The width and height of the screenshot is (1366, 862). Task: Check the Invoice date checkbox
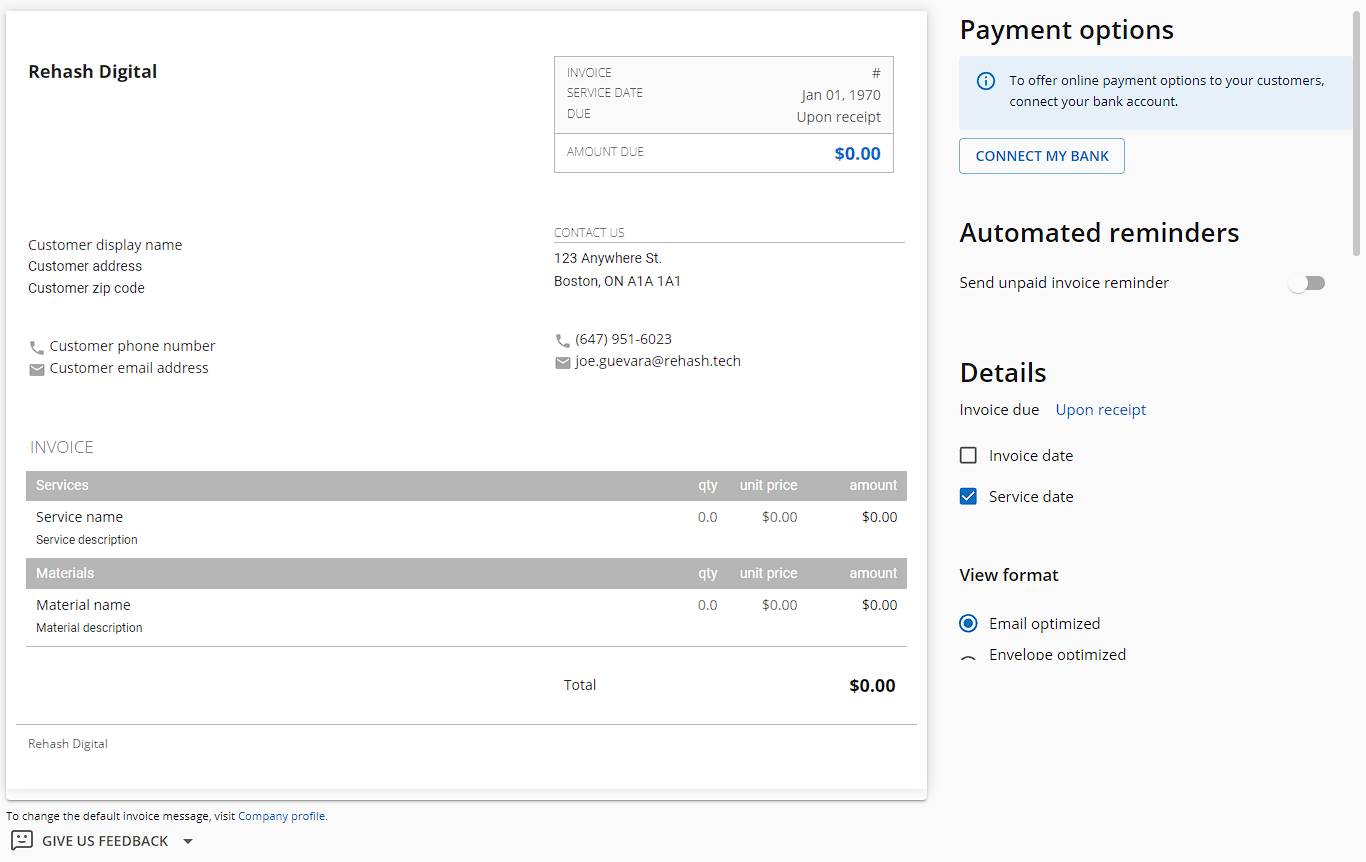coord(967,455)
